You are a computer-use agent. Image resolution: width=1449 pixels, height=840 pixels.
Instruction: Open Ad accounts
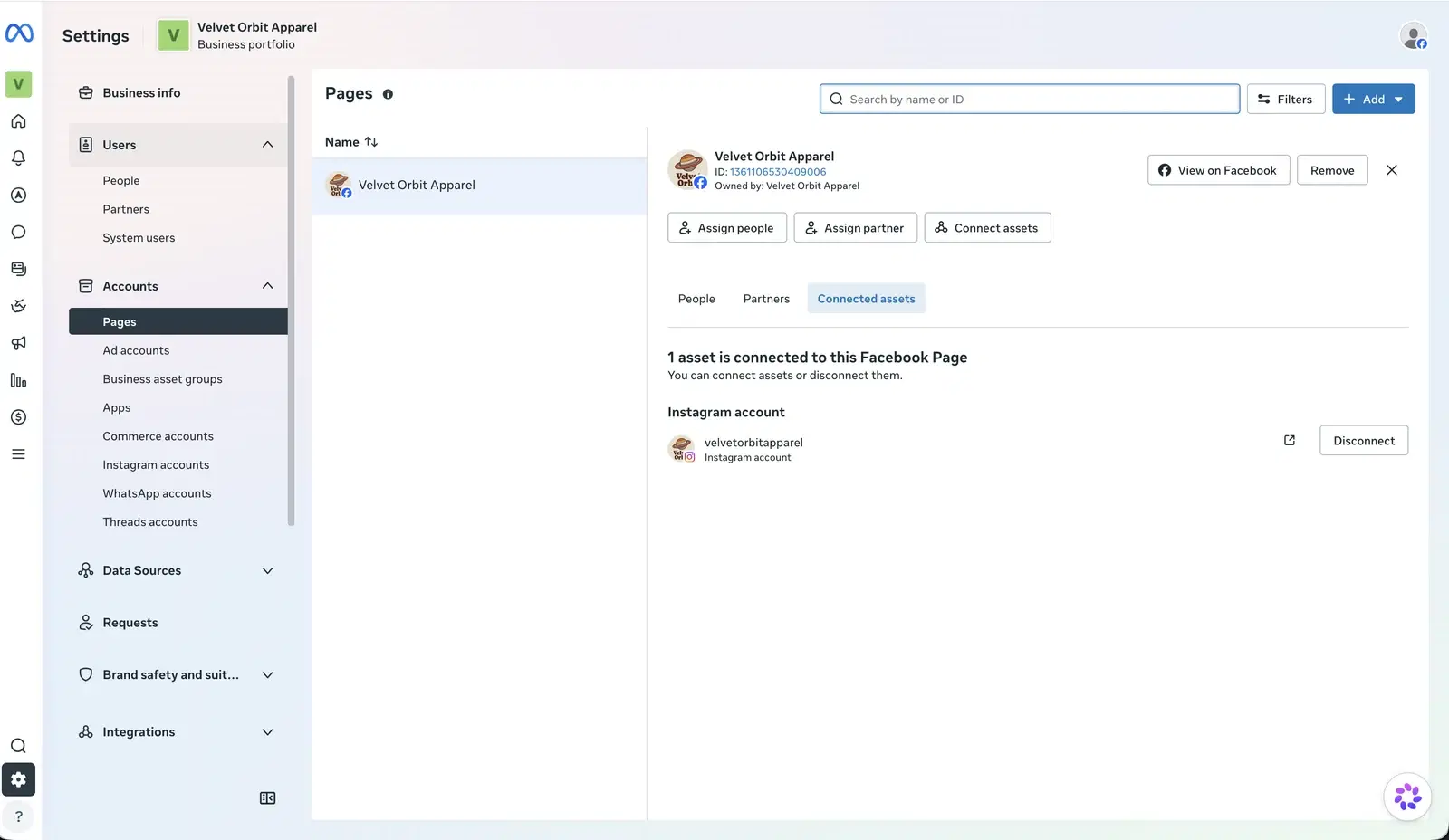136,350
